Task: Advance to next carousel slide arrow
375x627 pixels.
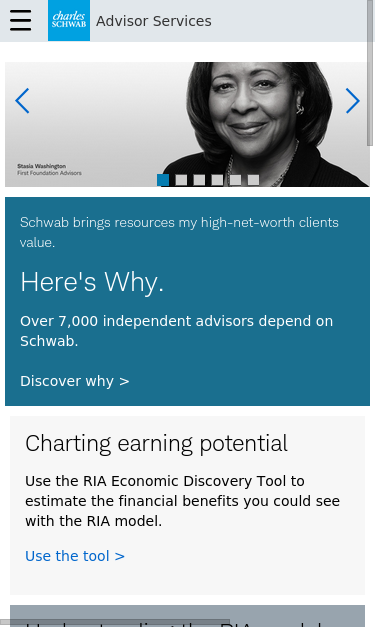Action: (353, 101)
